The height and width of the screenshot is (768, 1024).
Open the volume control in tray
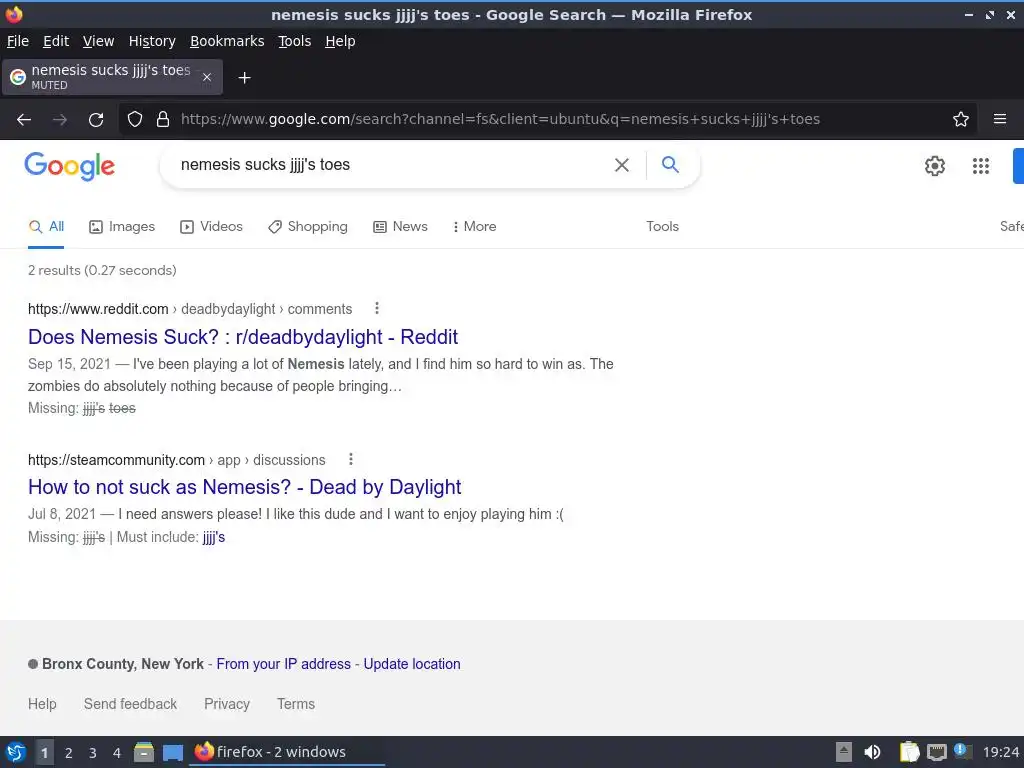(872, 752)
